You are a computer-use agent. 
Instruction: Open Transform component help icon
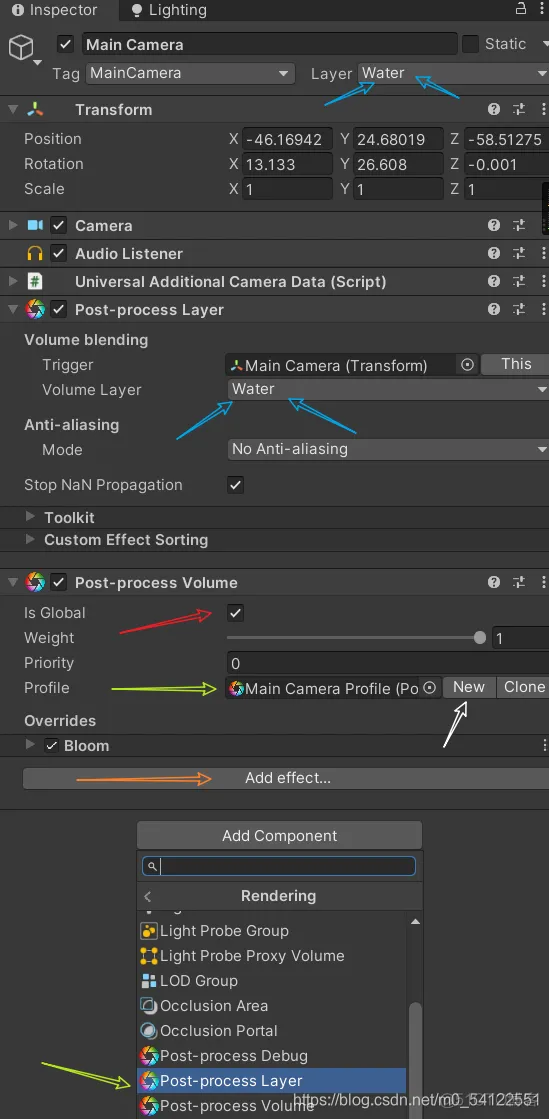(x=493, y=110)
